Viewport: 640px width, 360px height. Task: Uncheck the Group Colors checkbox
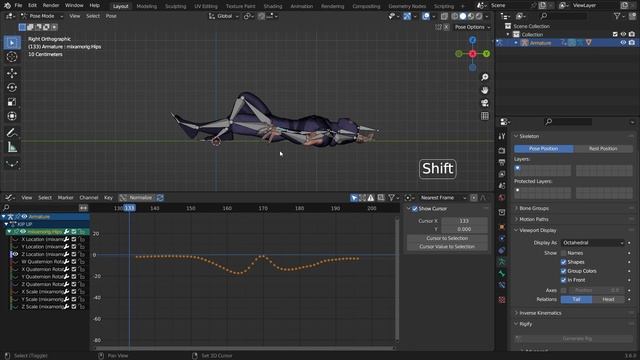[564, 271]
